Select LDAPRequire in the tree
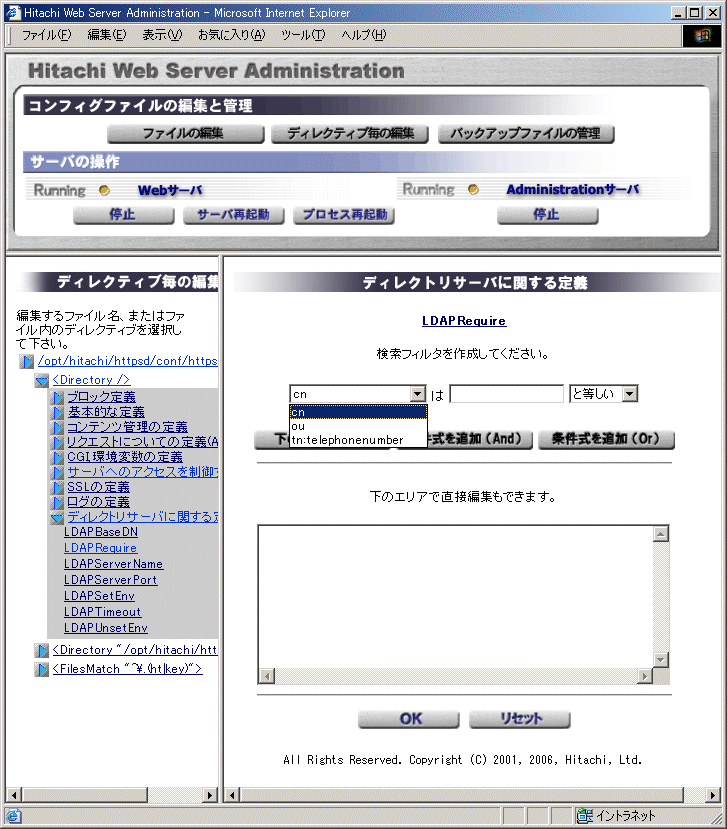 [100, 548]
